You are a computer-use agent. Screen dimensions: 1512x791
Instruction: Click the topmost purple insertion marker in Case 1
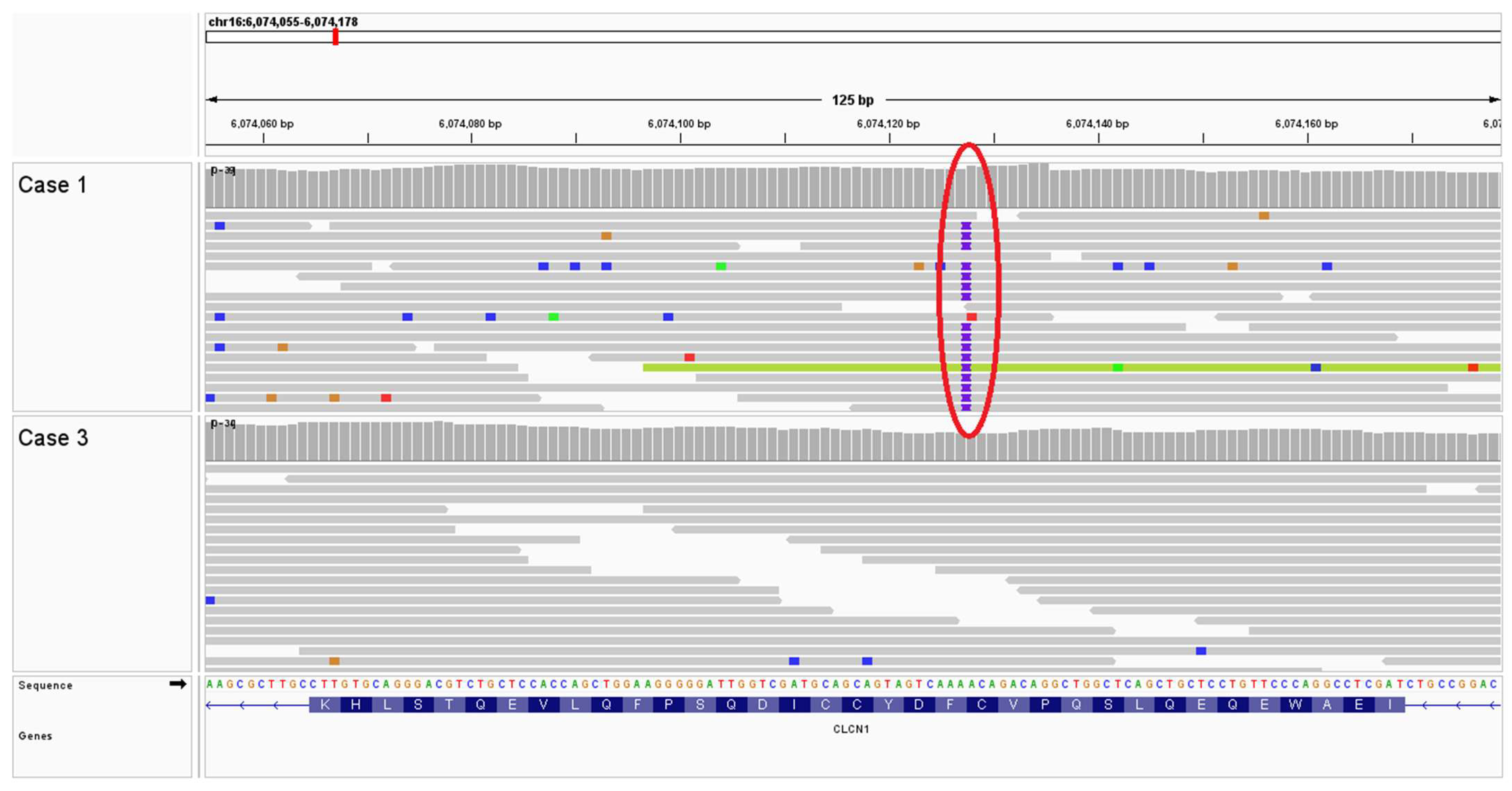(x=965, y=226)
